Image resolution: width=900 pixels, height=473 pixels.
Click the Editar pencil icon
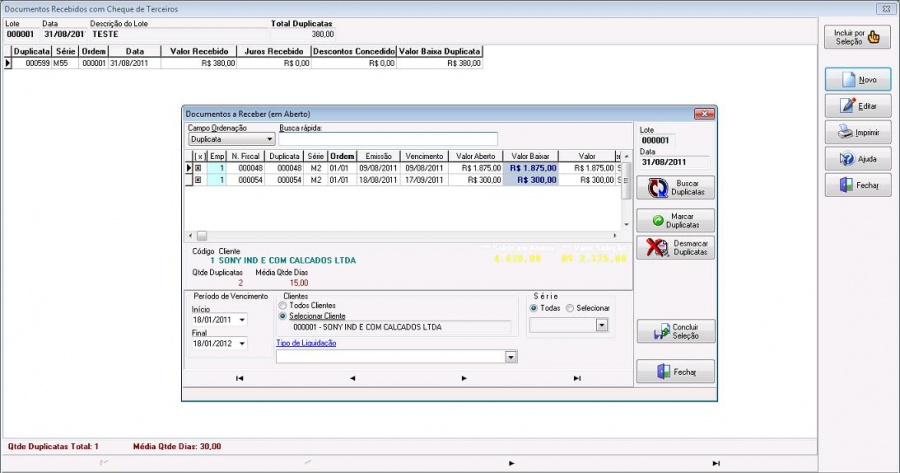(x=848, y=106)
